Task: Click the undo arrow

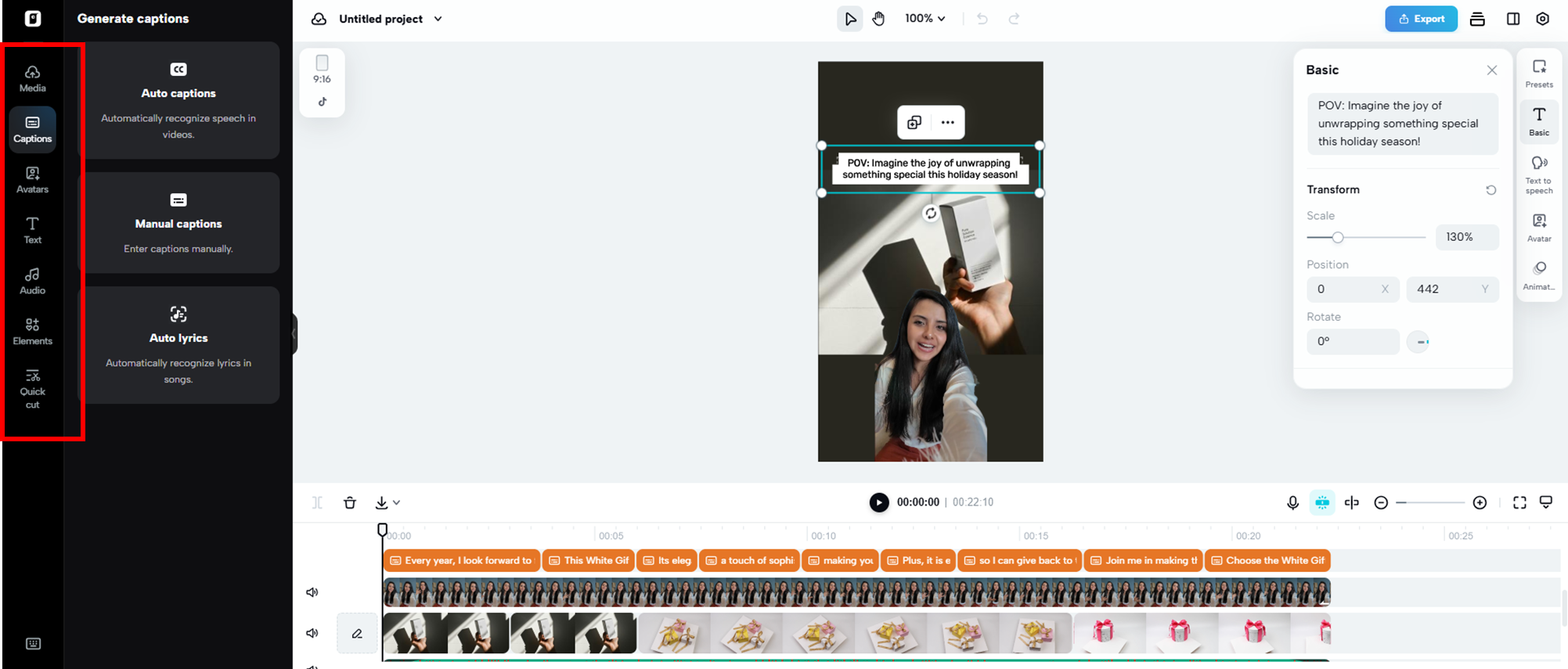Action: click(x=982, y=19)
